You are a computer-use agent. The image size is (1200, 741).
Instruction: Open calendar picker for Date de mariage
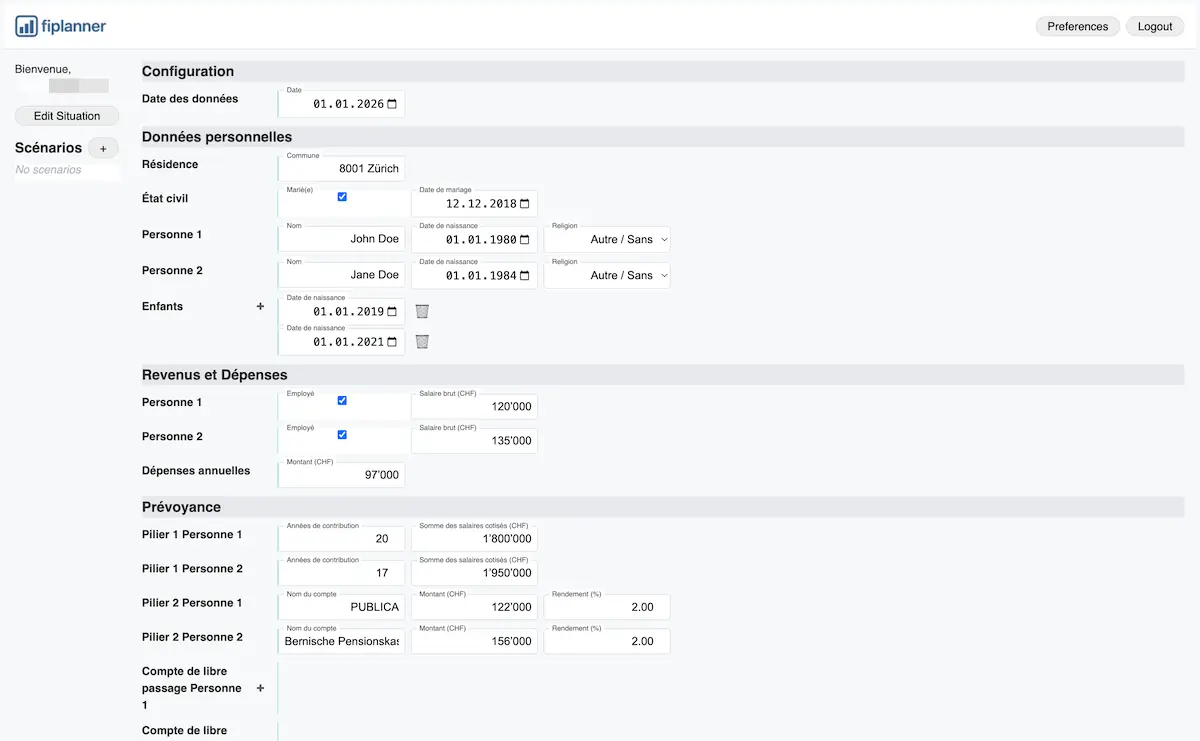(x=525, y=203)
